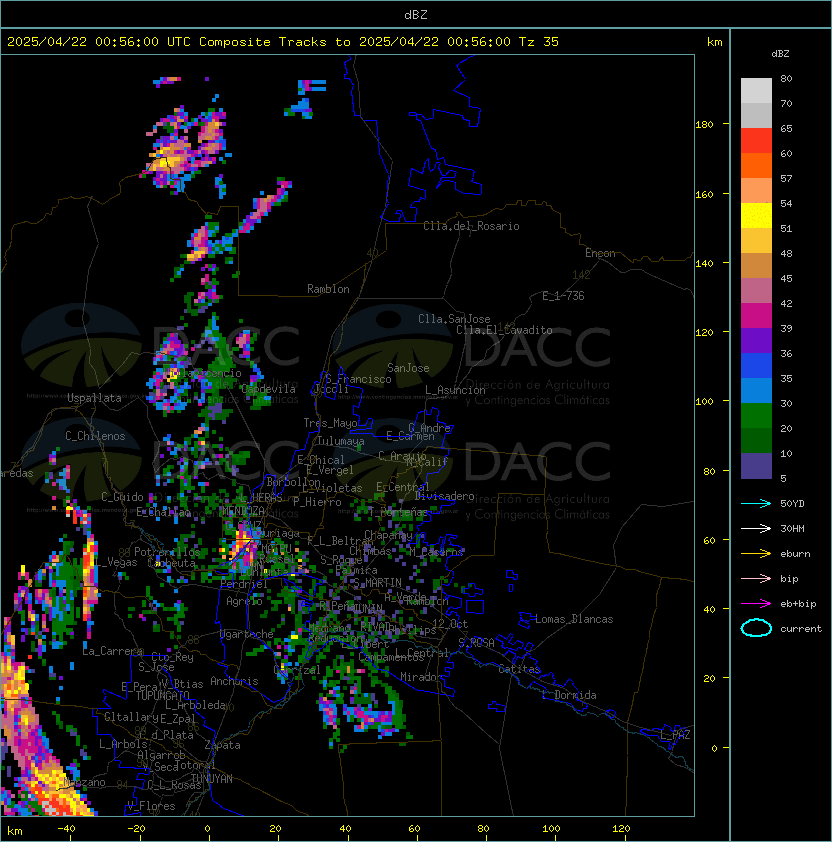Click the yellow eburn arrow in legend
Screen dimensions: 832x842
[x=756, y=554]
